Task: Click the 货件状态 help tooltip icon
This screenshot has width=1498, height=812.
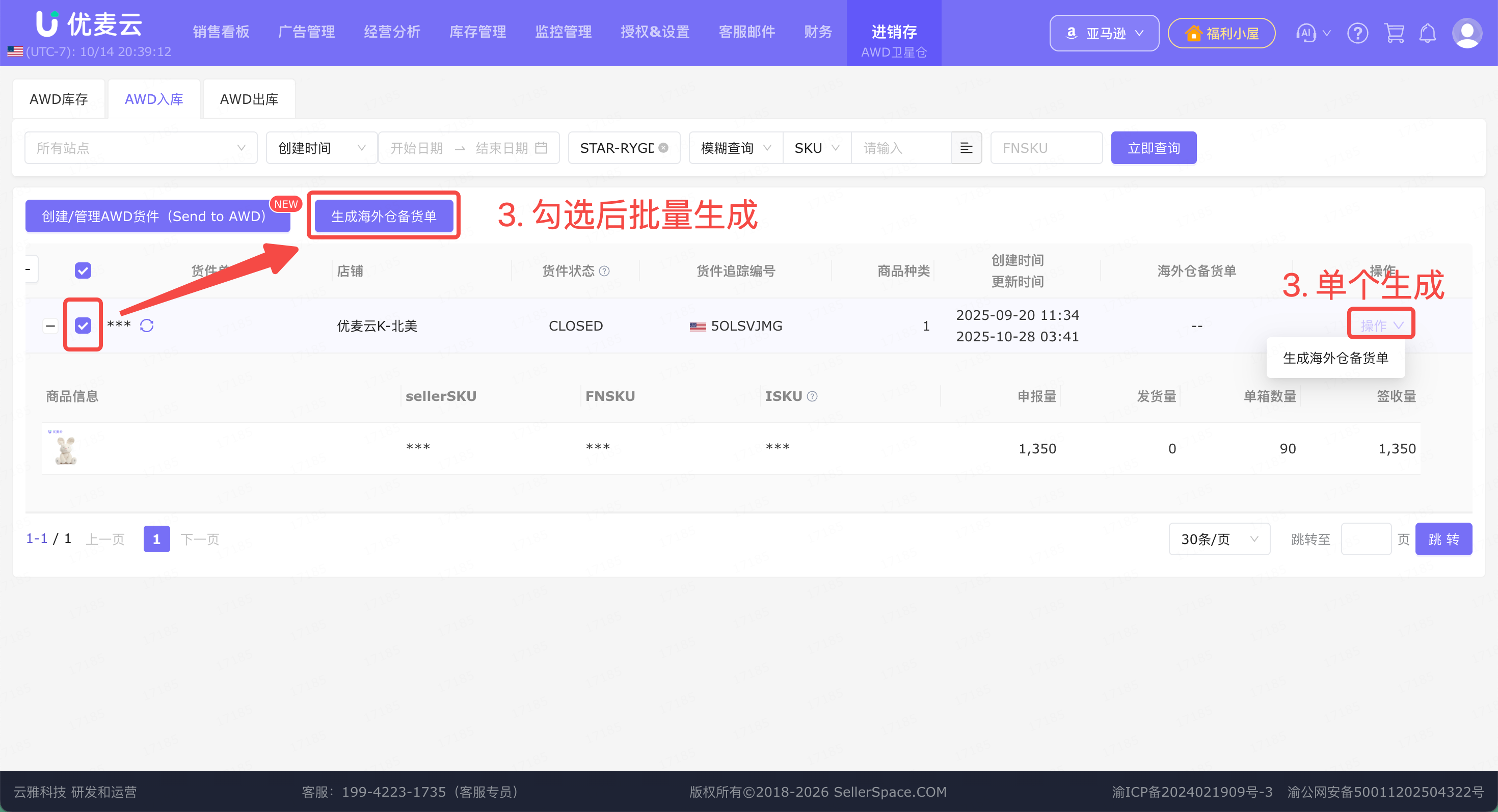Action: pyautogui.click(x=604, y=271)
